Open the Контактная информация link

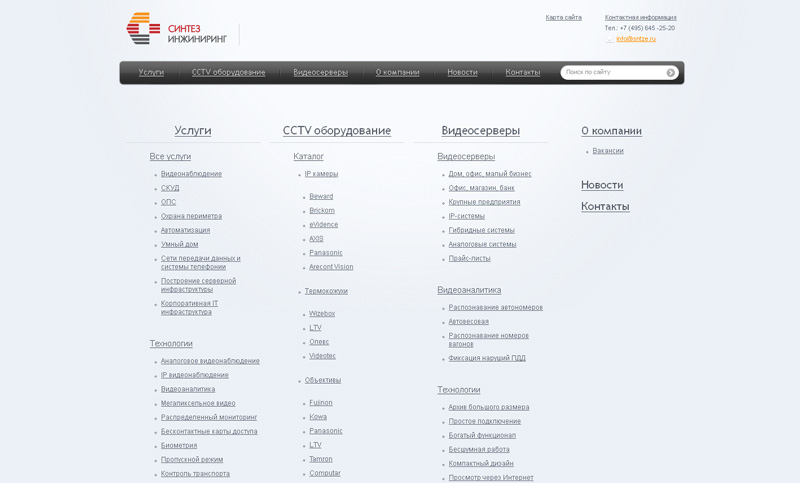tap(640, 17)
